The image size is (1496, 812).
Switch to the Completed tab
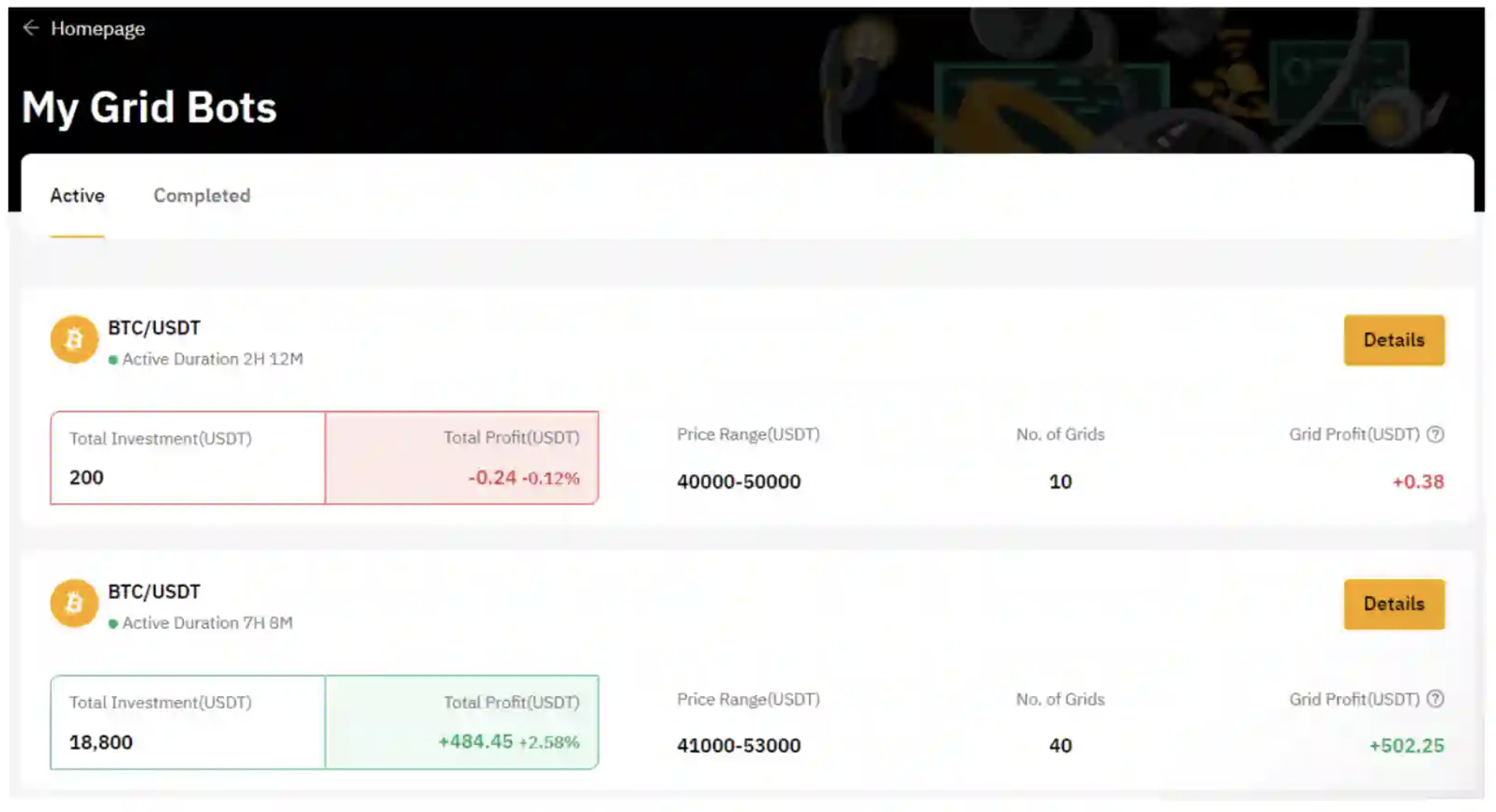pos(201,196)
